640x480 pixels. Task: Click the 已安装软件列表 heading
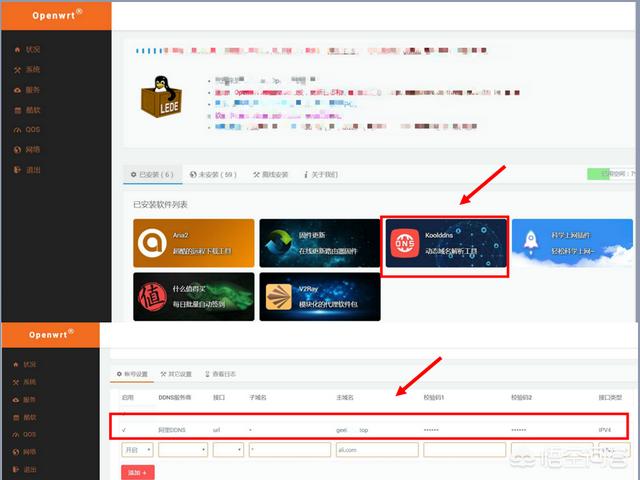(160, 204)
